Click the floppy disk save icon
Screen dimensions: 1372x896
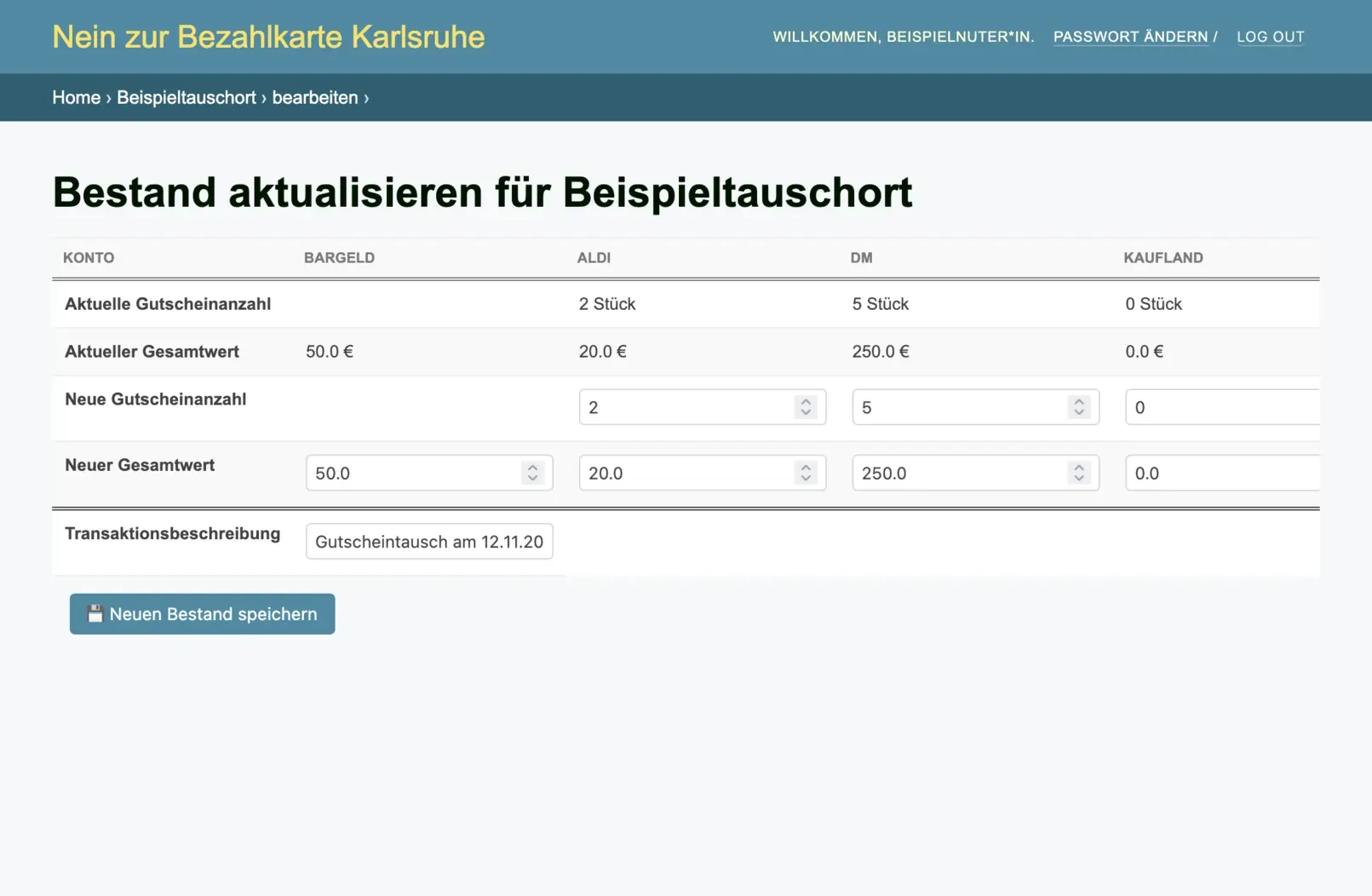tap(95, 614)
